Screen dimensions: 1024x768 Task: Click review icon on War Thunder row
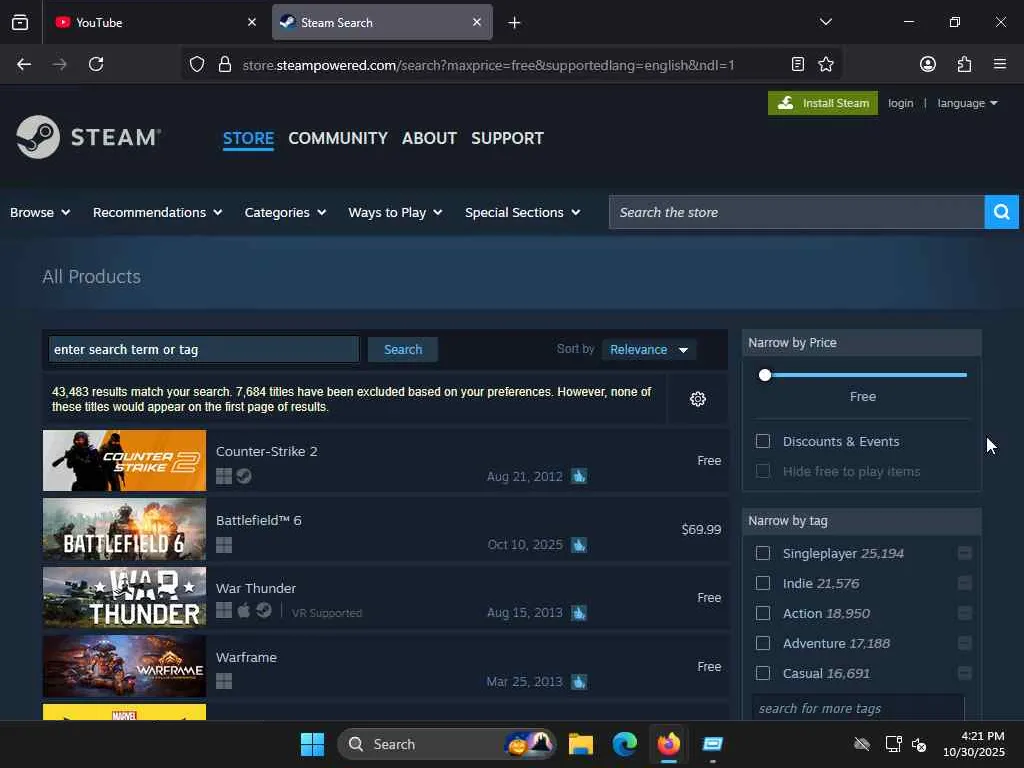pyautogui.click(x=579, y=613)
